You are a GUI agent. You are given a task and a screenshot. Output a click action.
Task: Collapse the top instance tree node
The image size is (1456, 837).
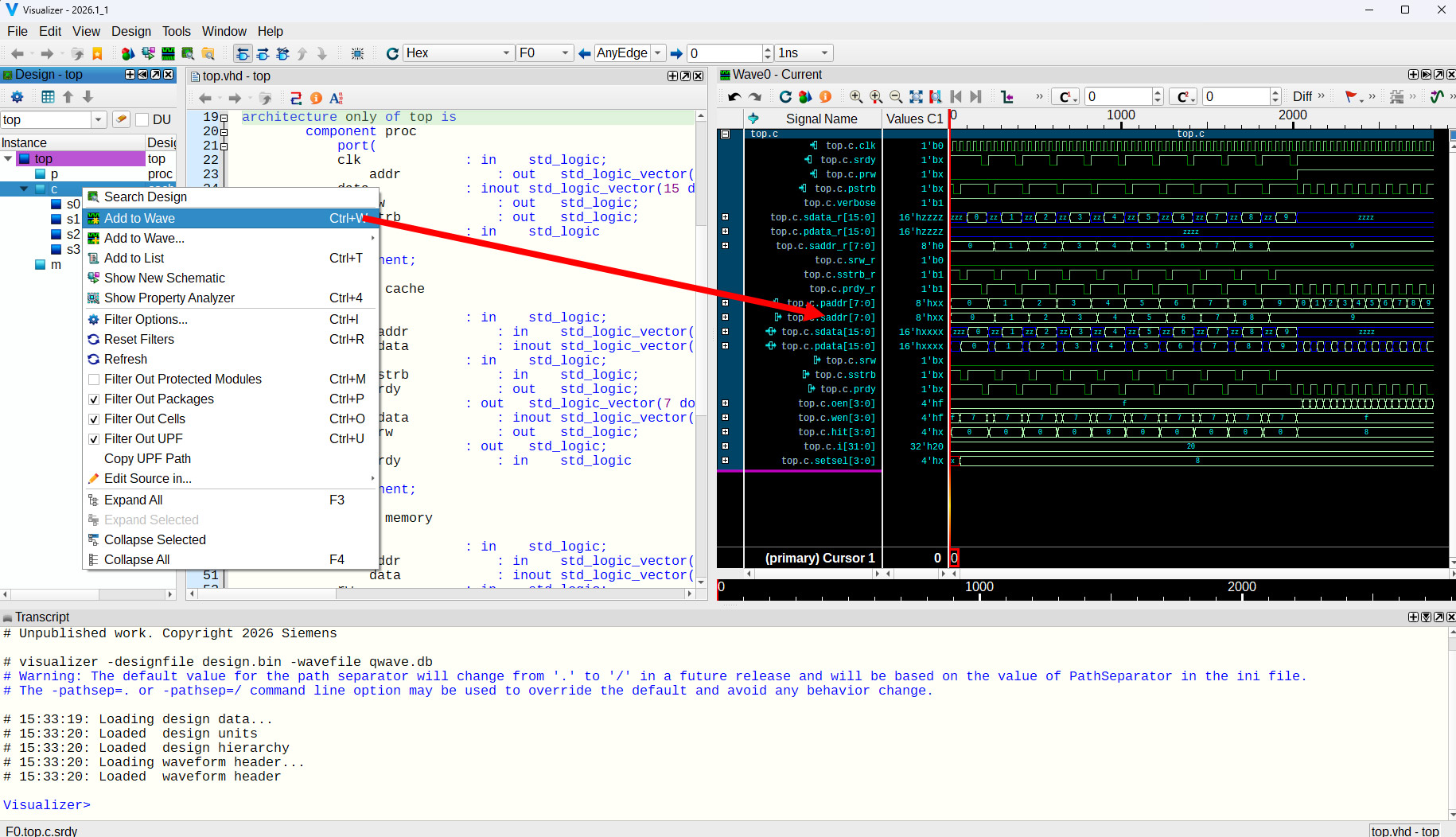(x=8, y=159)
